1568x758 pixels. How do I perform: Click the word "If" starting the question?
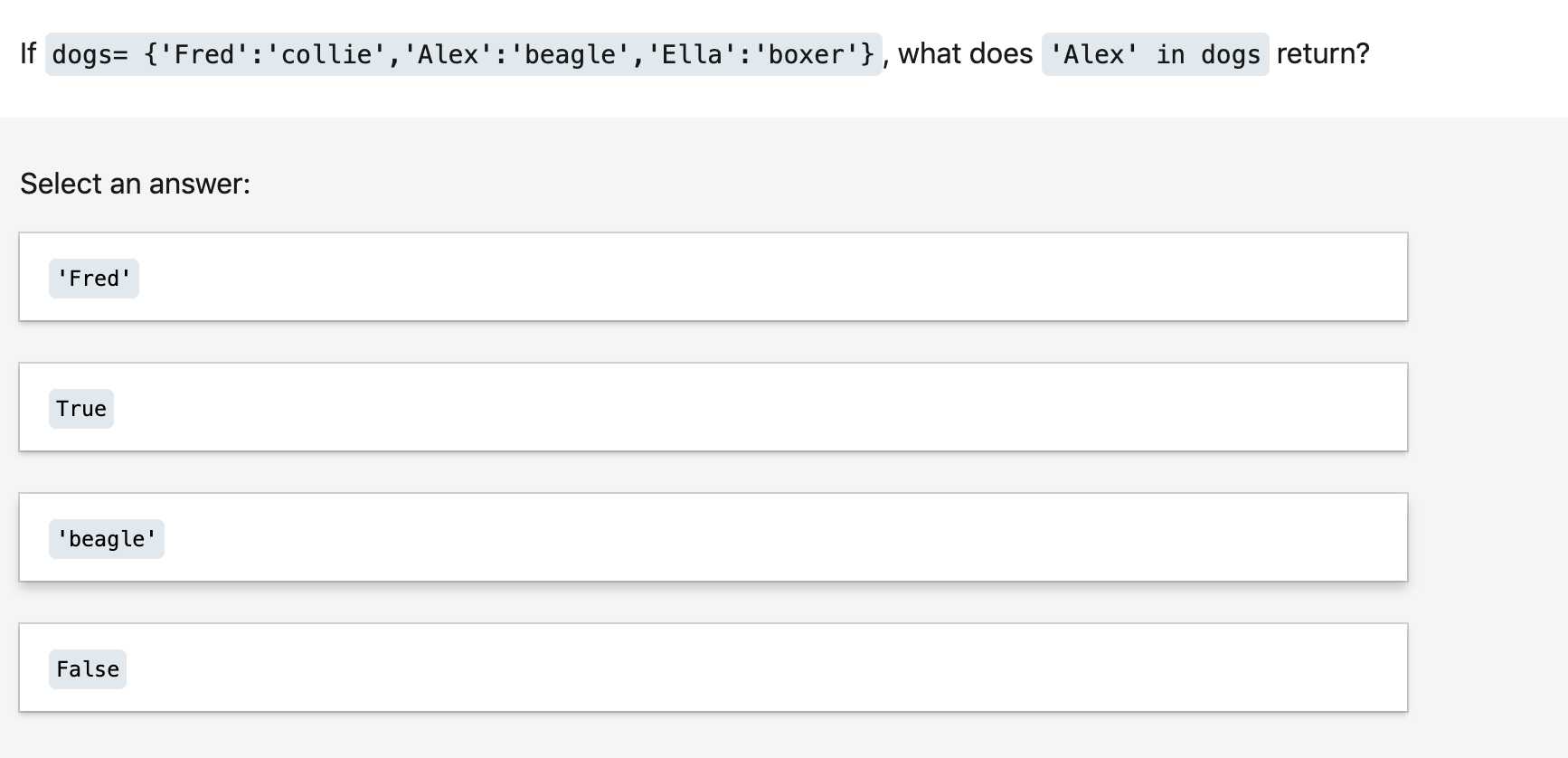pos(28,54)
